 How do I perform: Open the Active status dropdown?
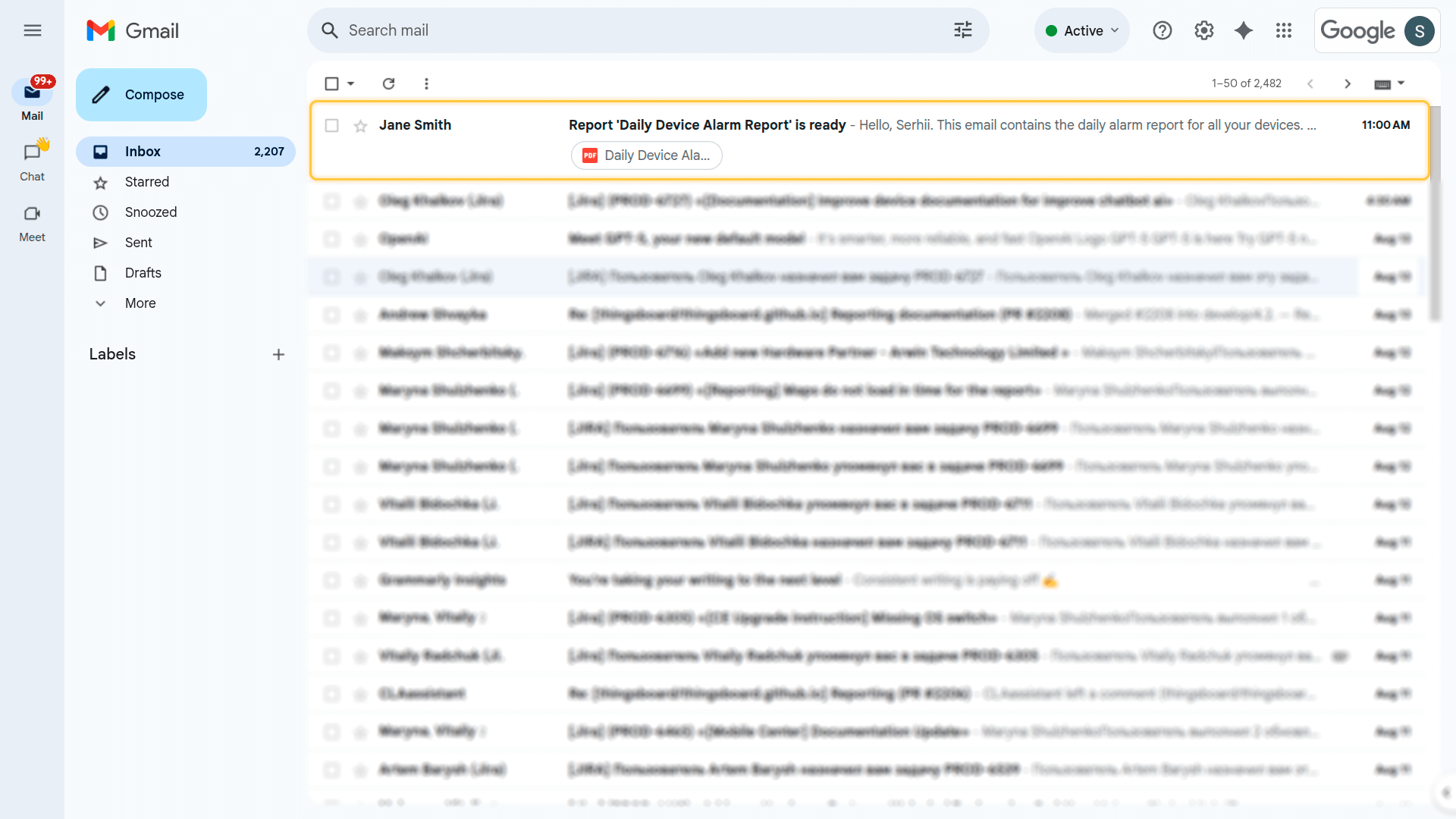1082,30
